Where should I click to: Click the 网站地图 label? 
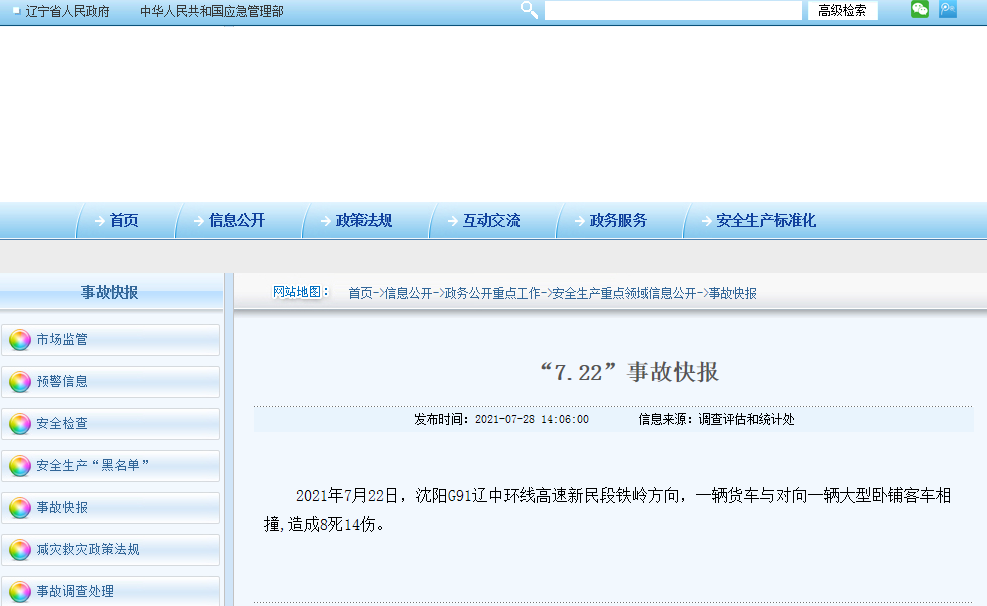point(300,292)
